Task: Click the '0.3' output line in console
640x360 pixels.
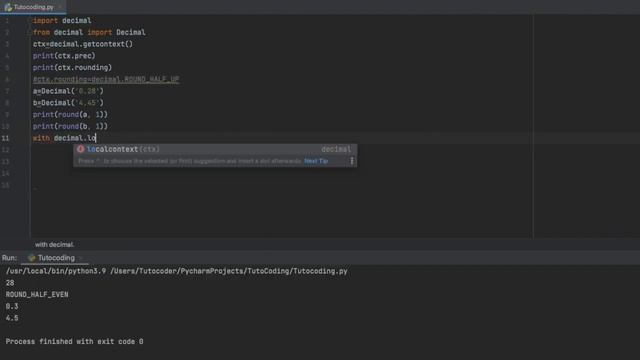Action: 12,306
